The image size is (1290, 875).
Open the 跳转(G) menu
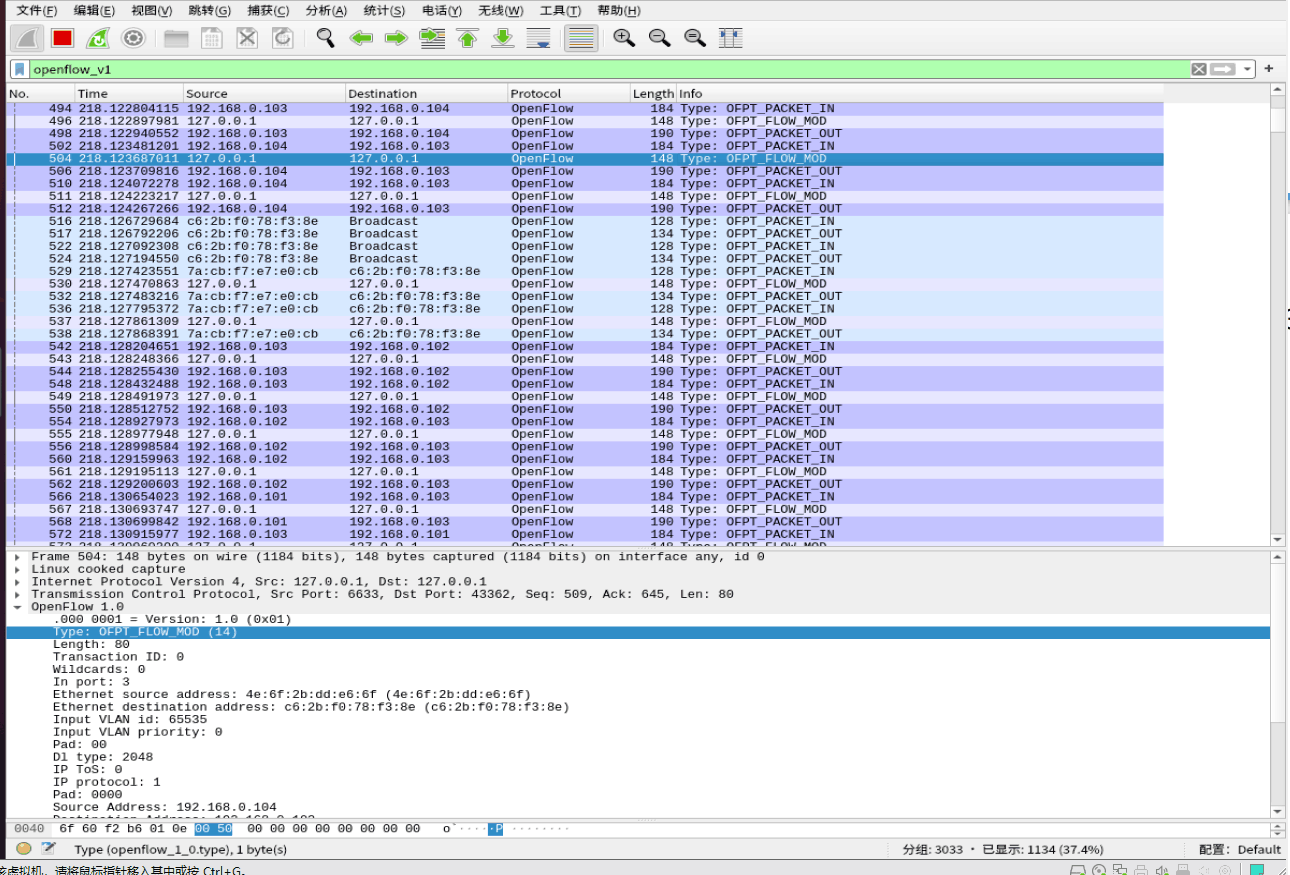click(x=209, y=11)
